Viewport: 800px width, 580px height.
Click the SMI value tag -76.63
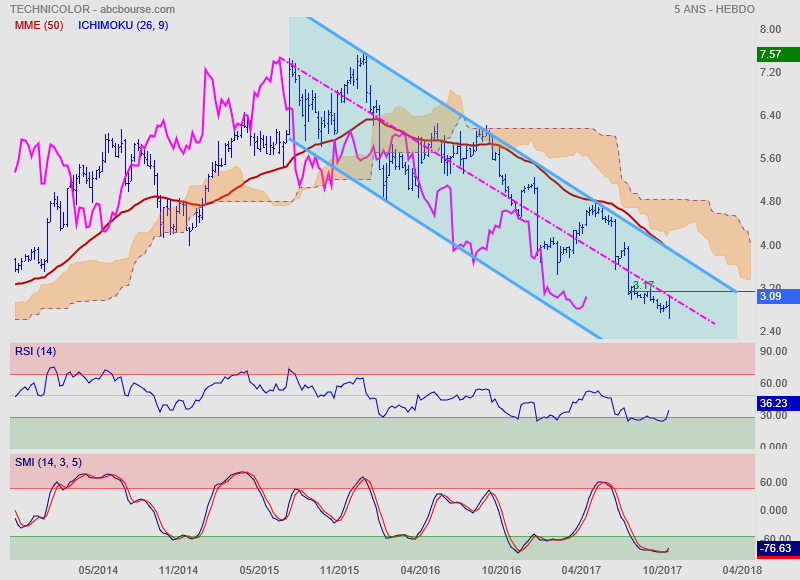[778, 549]
